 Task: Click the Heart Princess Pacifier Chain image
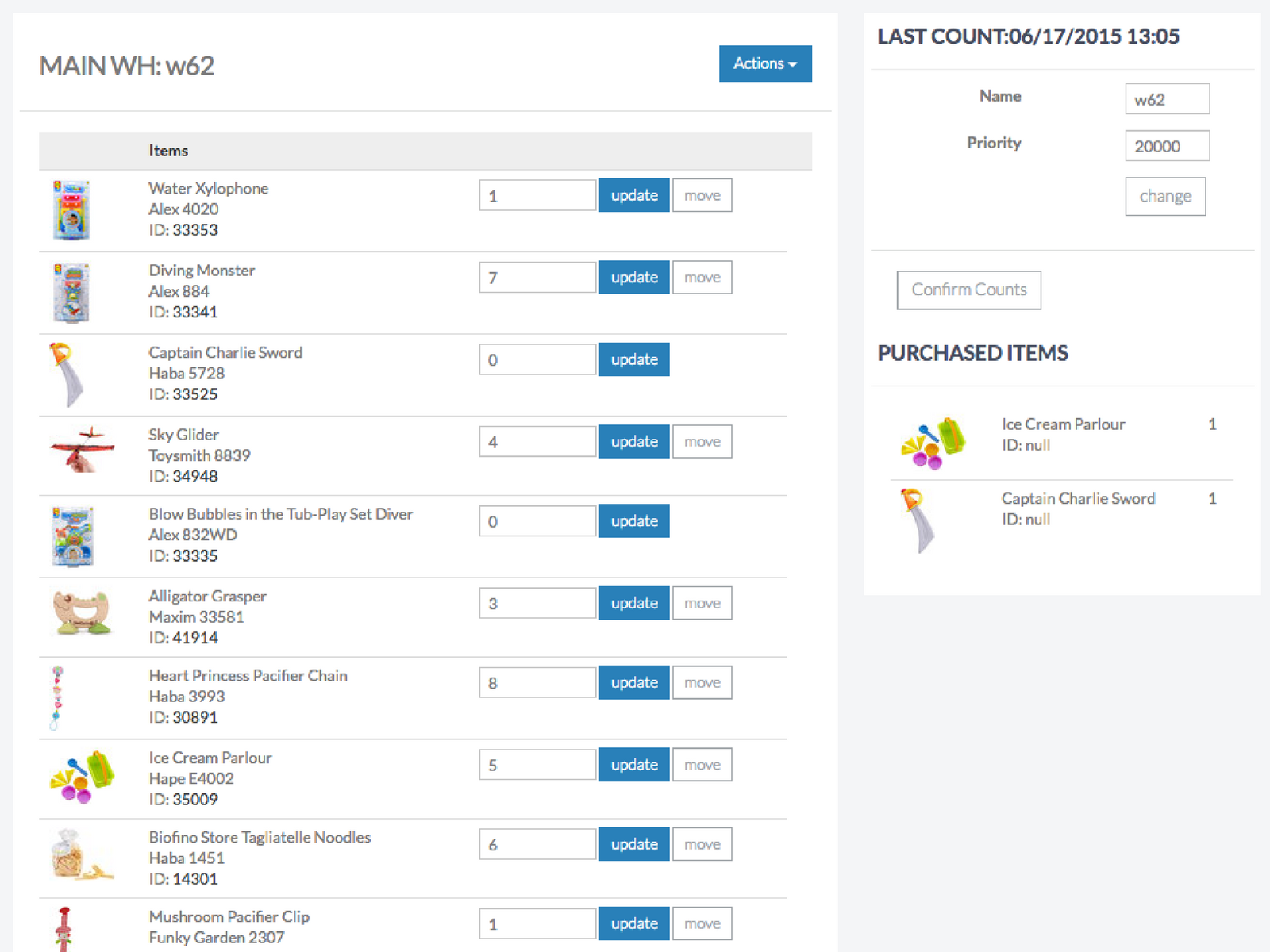coord(57,697)
